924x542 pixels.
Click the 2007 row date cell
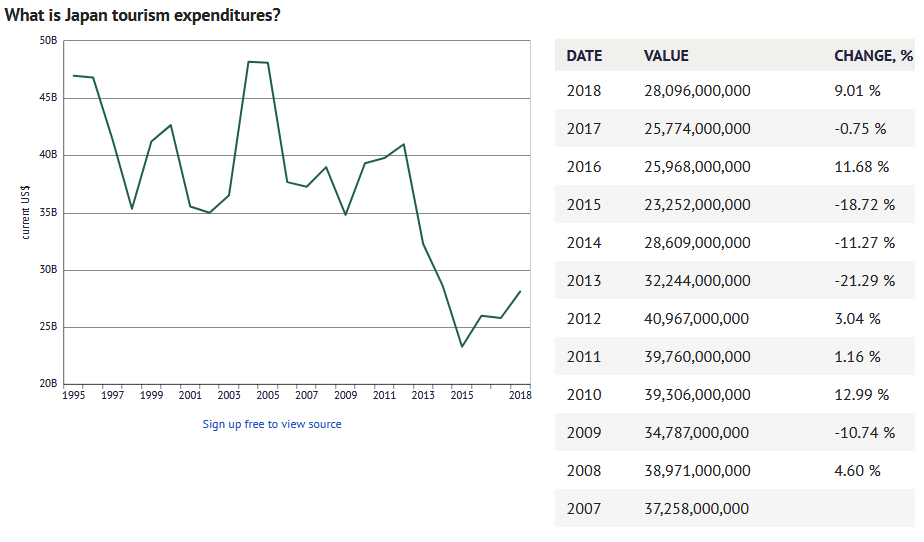tap(584, 509)
